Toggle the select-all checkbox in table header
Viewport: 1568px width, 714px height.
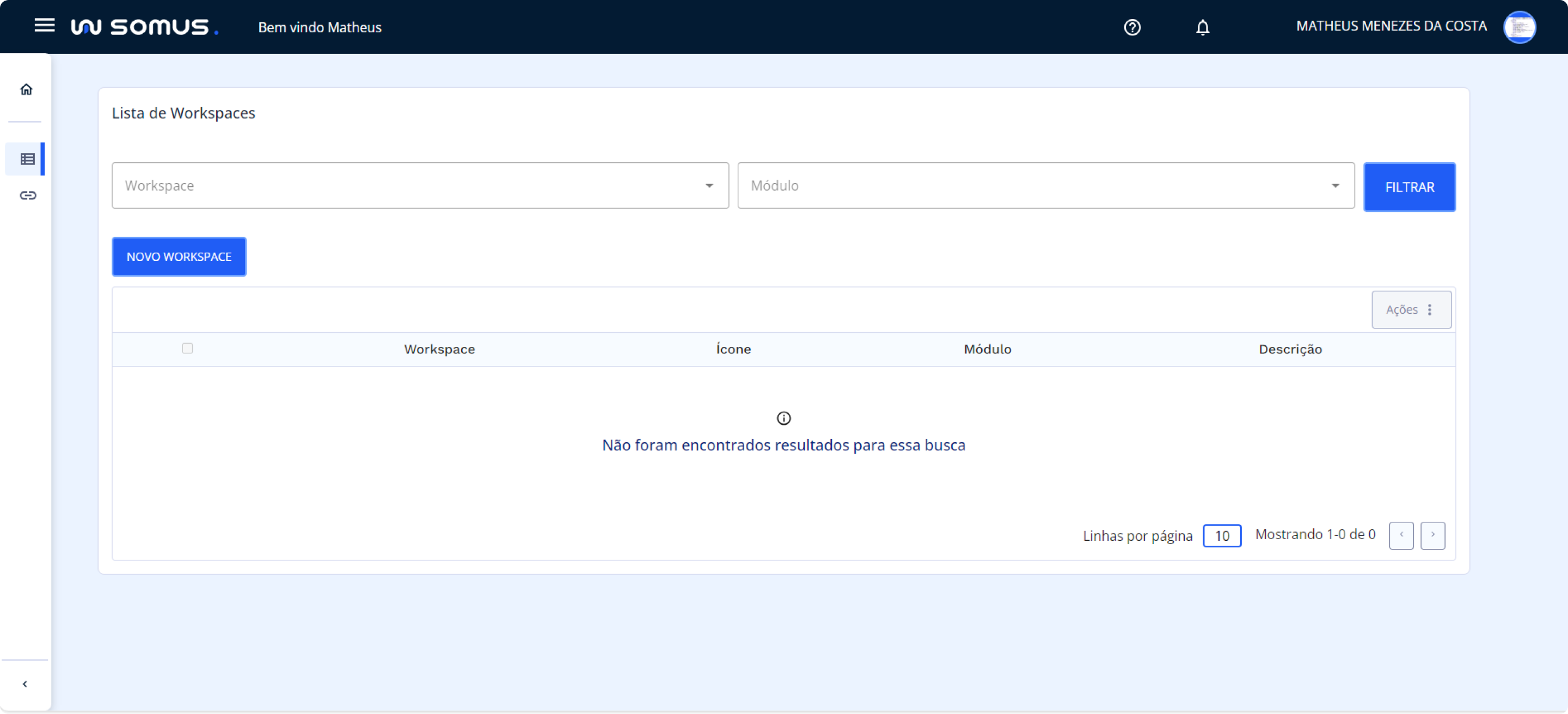[x=187, y=348]
